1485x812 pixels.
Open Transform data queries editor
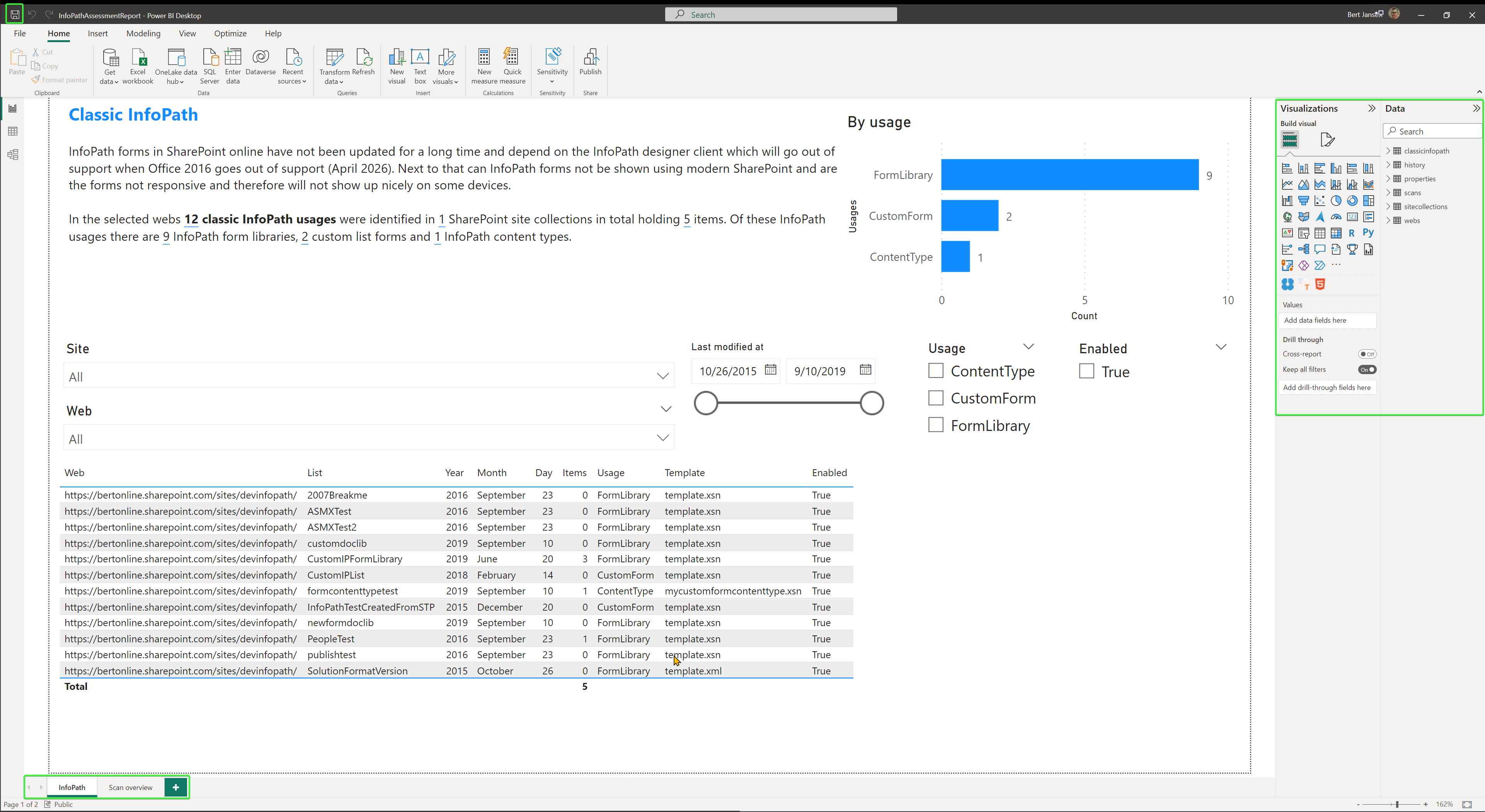point(334,66)
